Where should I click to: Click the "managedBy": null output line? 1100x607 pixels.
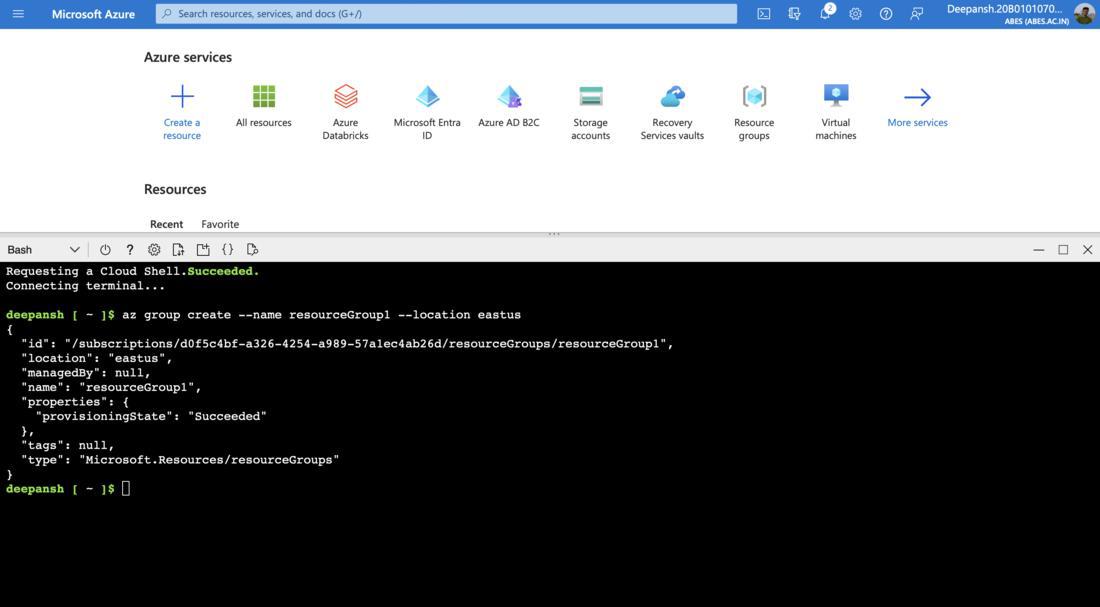tap(86, 373)
